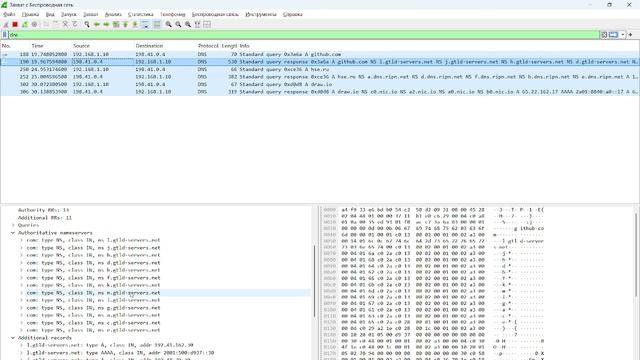Zoom in on packet list text
This screenshot has width=640, height=360.
(168, 24)
